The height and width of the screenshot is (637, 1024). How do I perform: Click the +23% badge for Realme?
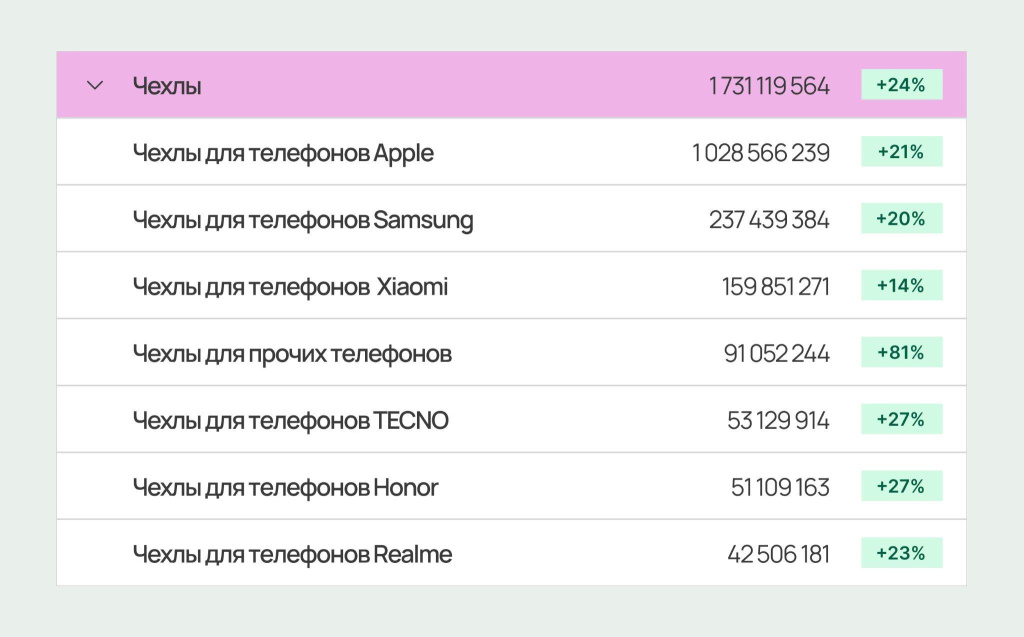(x=901, y=553)
